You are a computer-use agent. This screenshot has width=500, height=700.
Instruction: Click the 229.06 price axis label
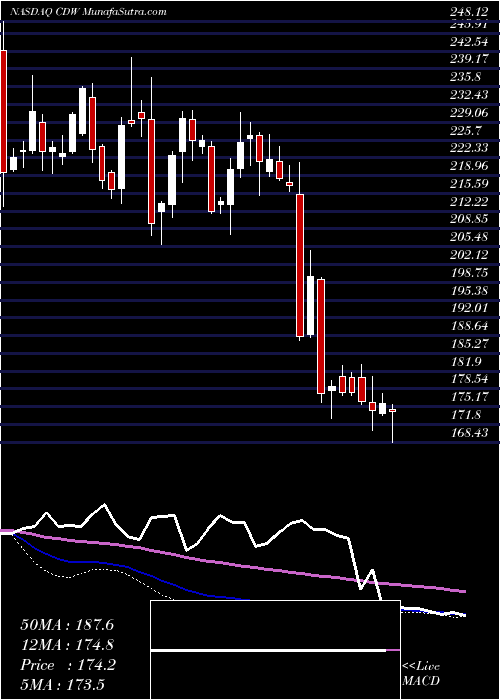click(x=468, y=112)
